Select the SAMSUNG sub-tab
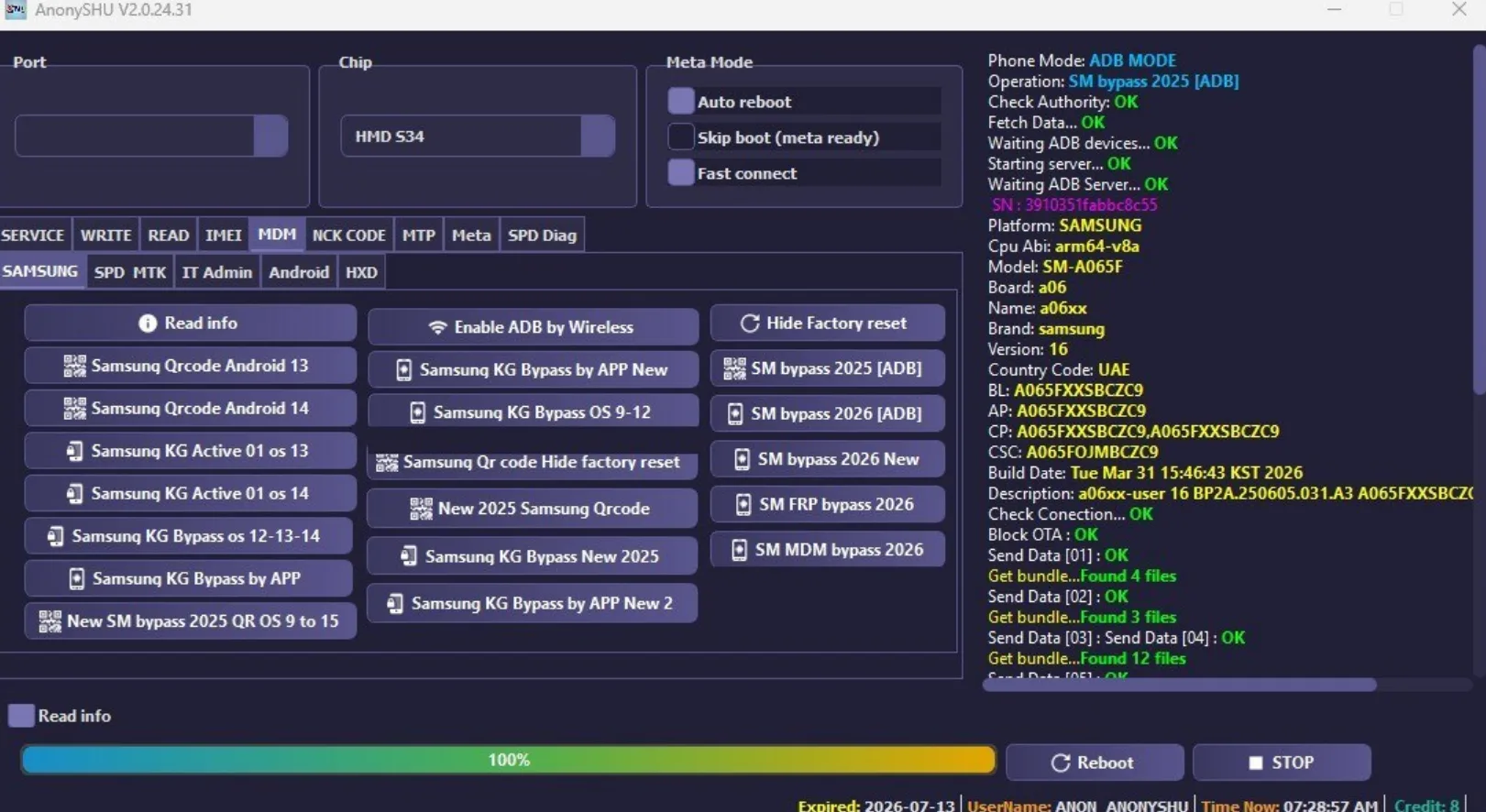The image size is (1486, 812). click(40, 271)
